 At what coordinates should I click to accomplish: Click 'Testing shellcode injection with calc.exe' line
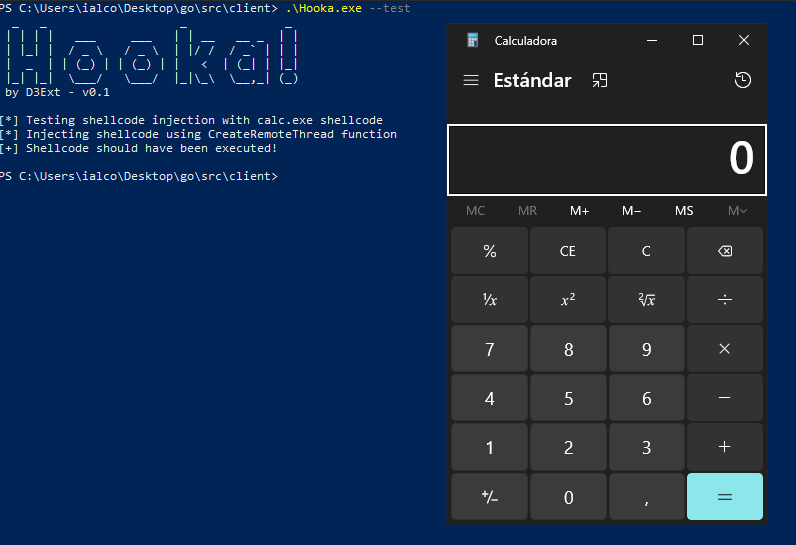[x=191, y=120]
